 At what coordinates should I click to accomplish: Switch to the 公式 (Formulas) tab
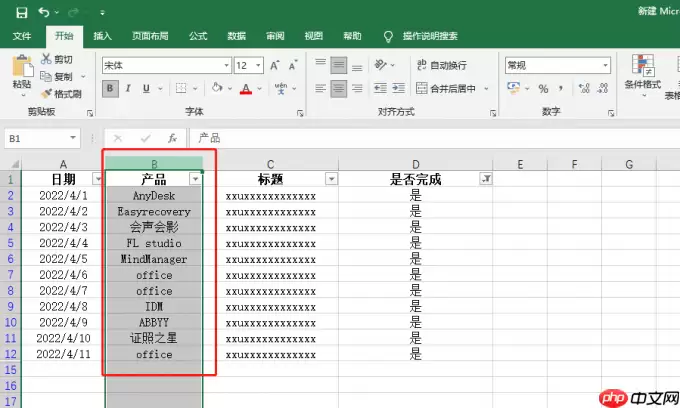[198, 36]
